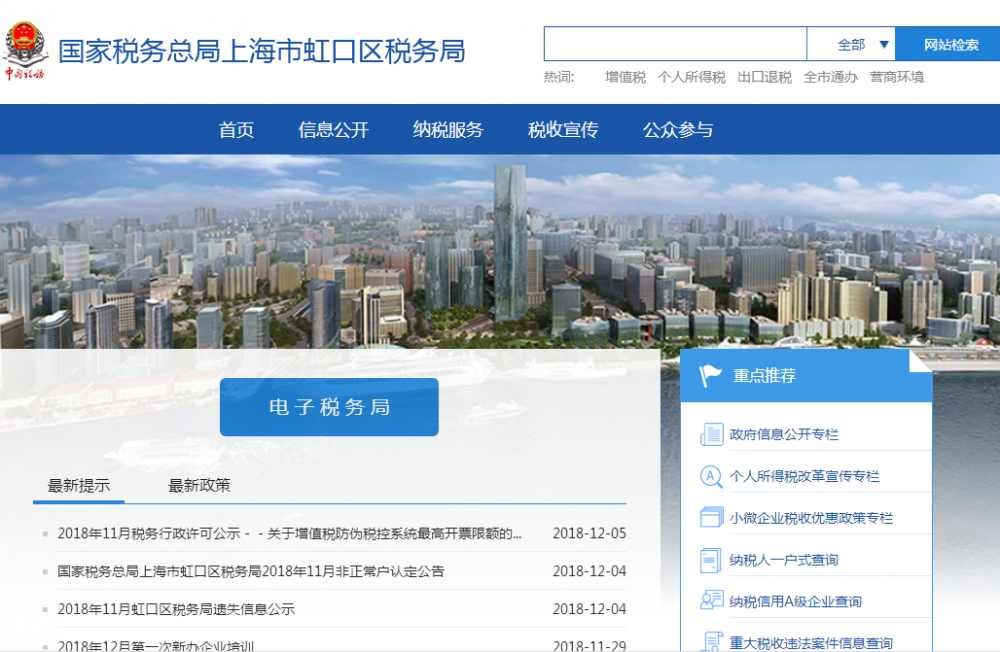Click the flag icon in 重点推荐 header
The image size is (1000, 652).
(x=710, y=374)
